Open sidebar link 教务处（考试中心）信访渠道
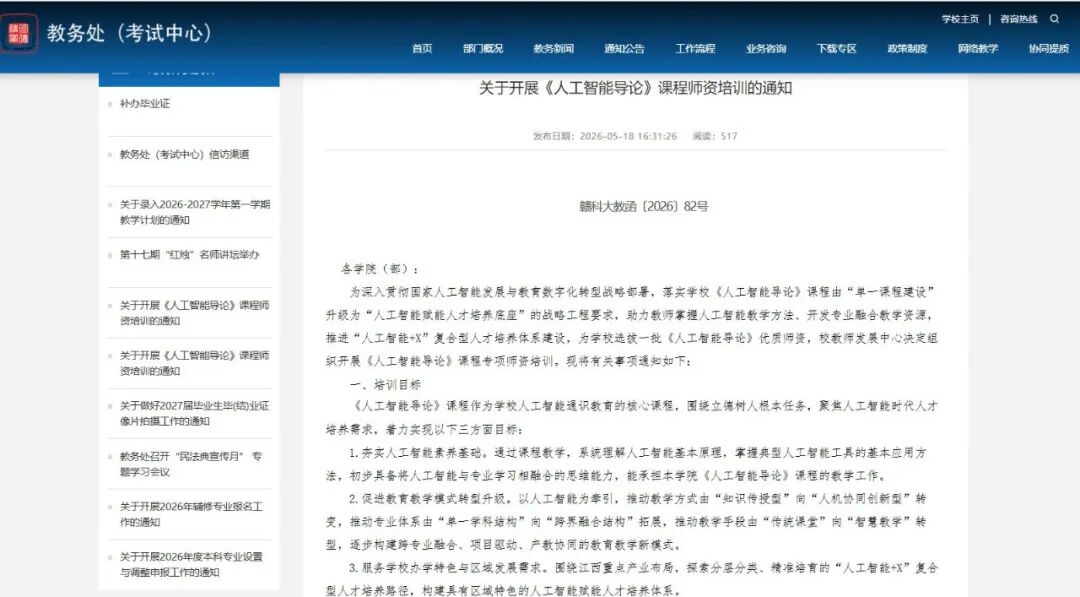 click(x=185, y=154)
